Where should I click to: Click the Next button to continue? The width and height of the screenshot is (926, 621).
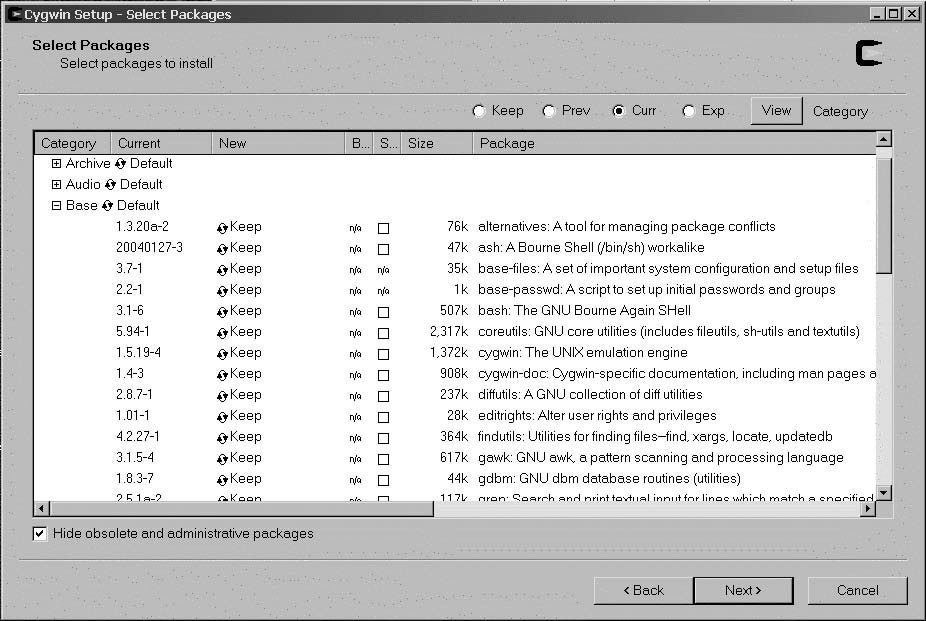[743, 590]
